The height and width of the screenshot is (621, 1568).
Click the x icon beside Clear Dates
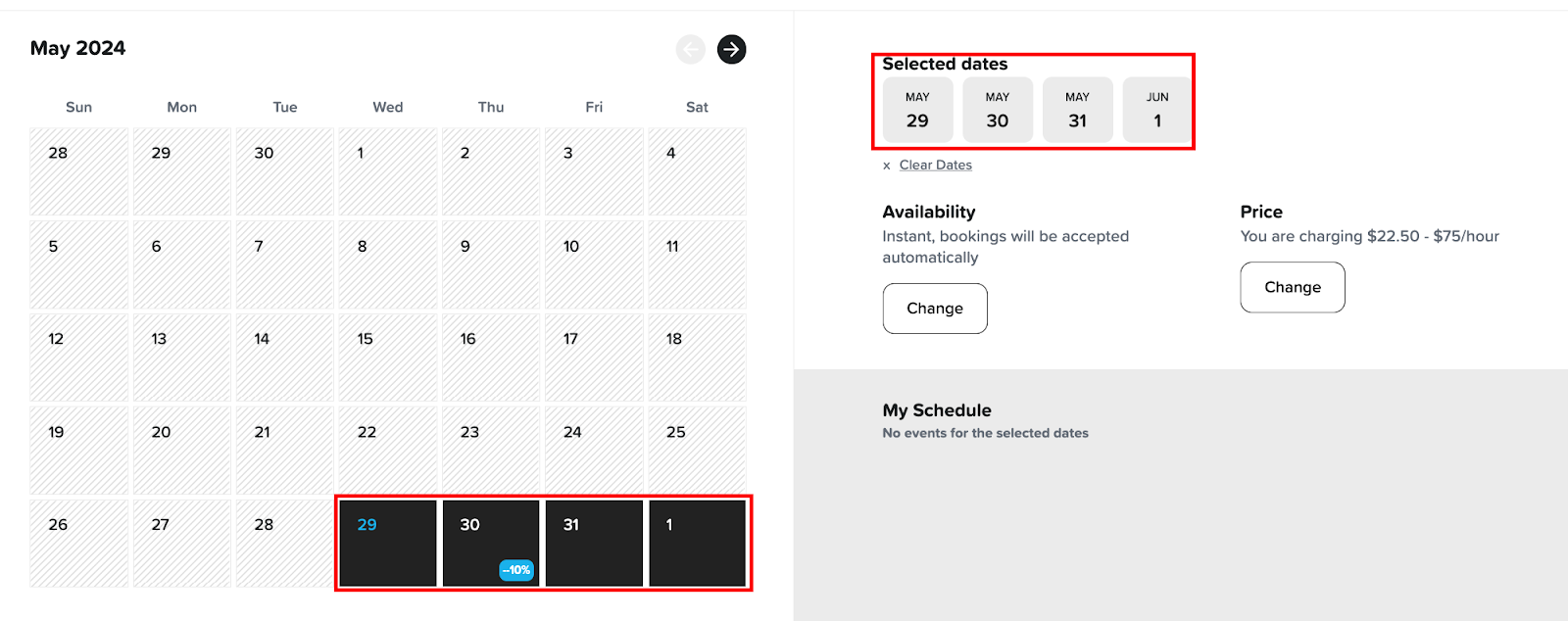[x=887, y=166]
